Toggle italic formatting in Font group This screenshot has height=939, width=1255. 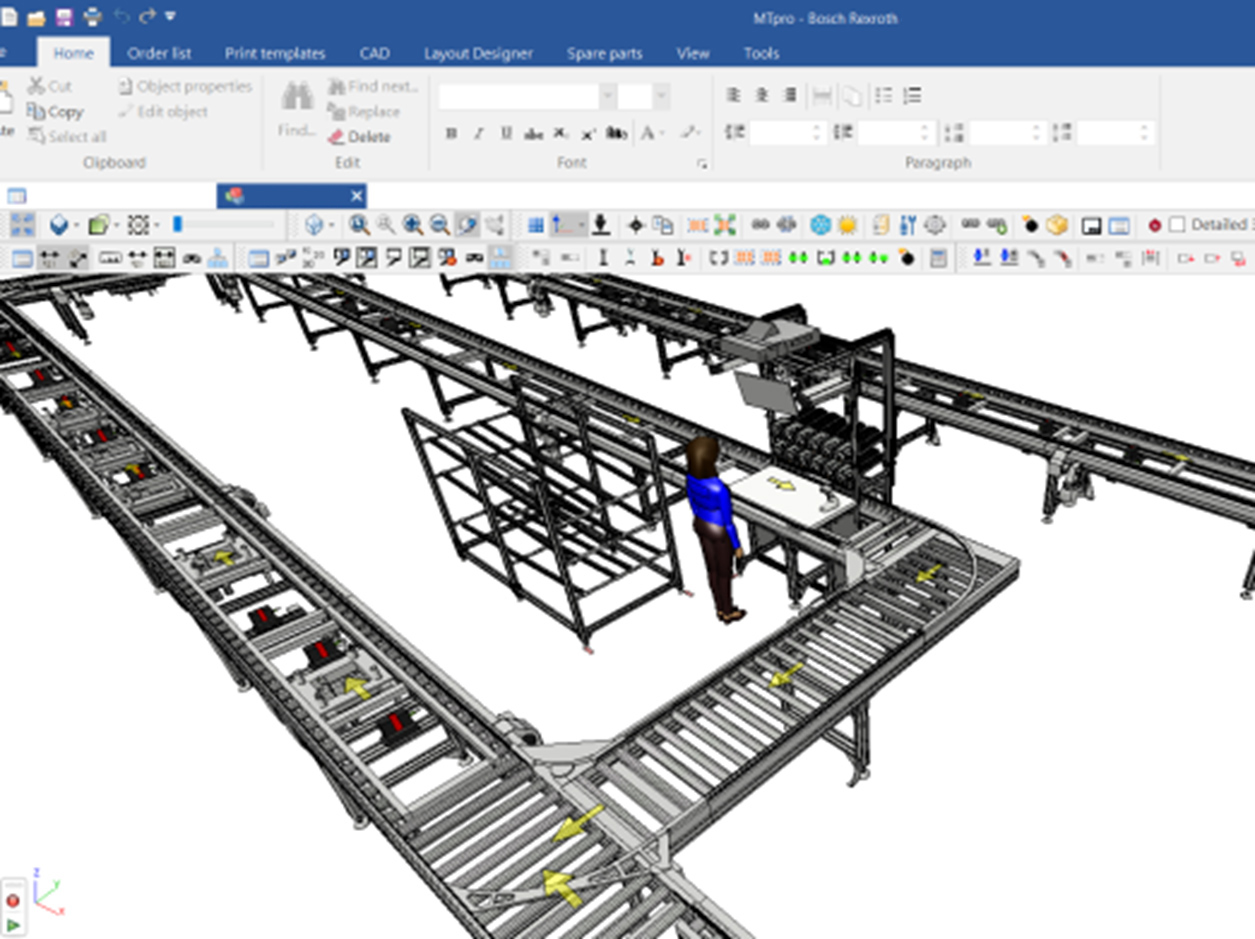click(478, 134)
